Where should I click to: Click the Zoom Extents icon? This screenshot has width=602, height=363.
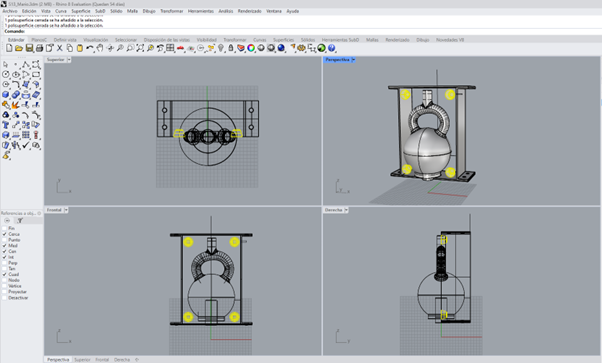click(140, 48)
